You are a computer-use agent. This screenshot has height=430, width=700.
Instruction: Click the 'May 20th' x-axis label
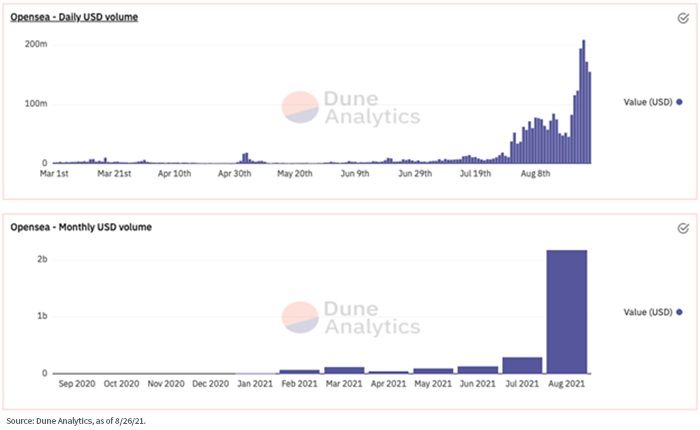pyautogui.click(x=295, y=173)
